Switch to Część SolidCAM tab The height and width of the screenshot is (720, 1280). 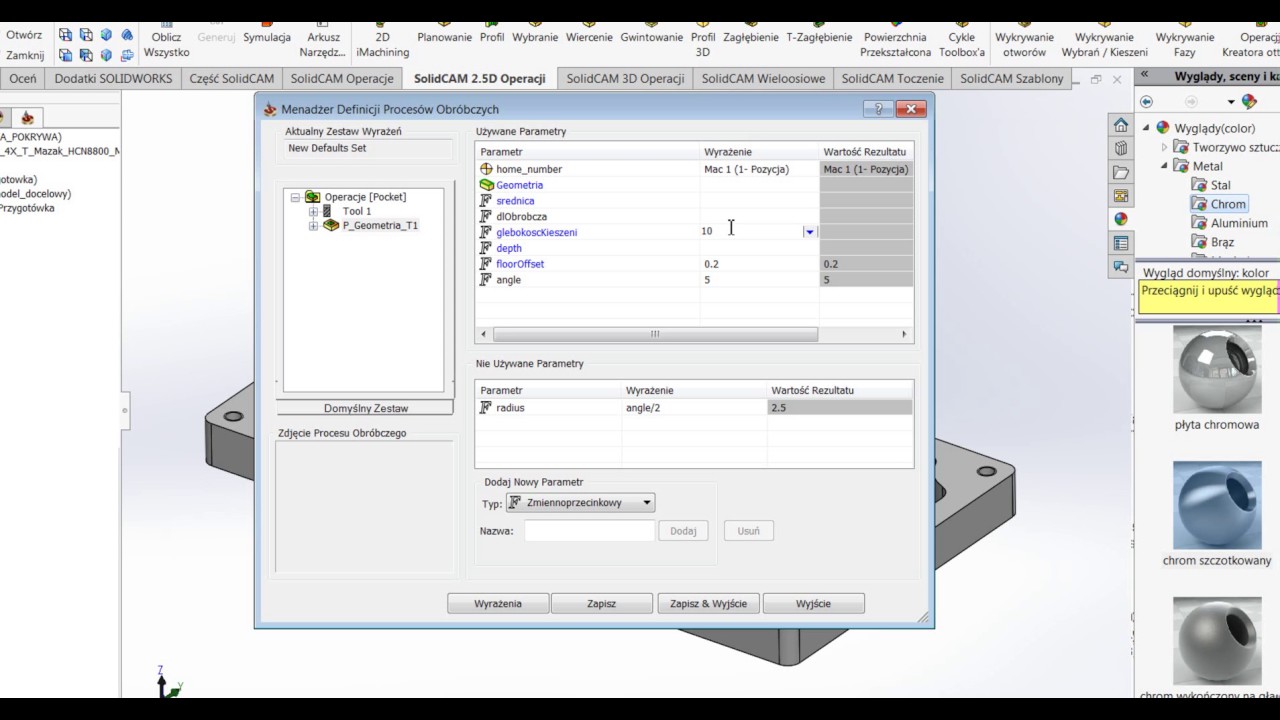(231, 78)
